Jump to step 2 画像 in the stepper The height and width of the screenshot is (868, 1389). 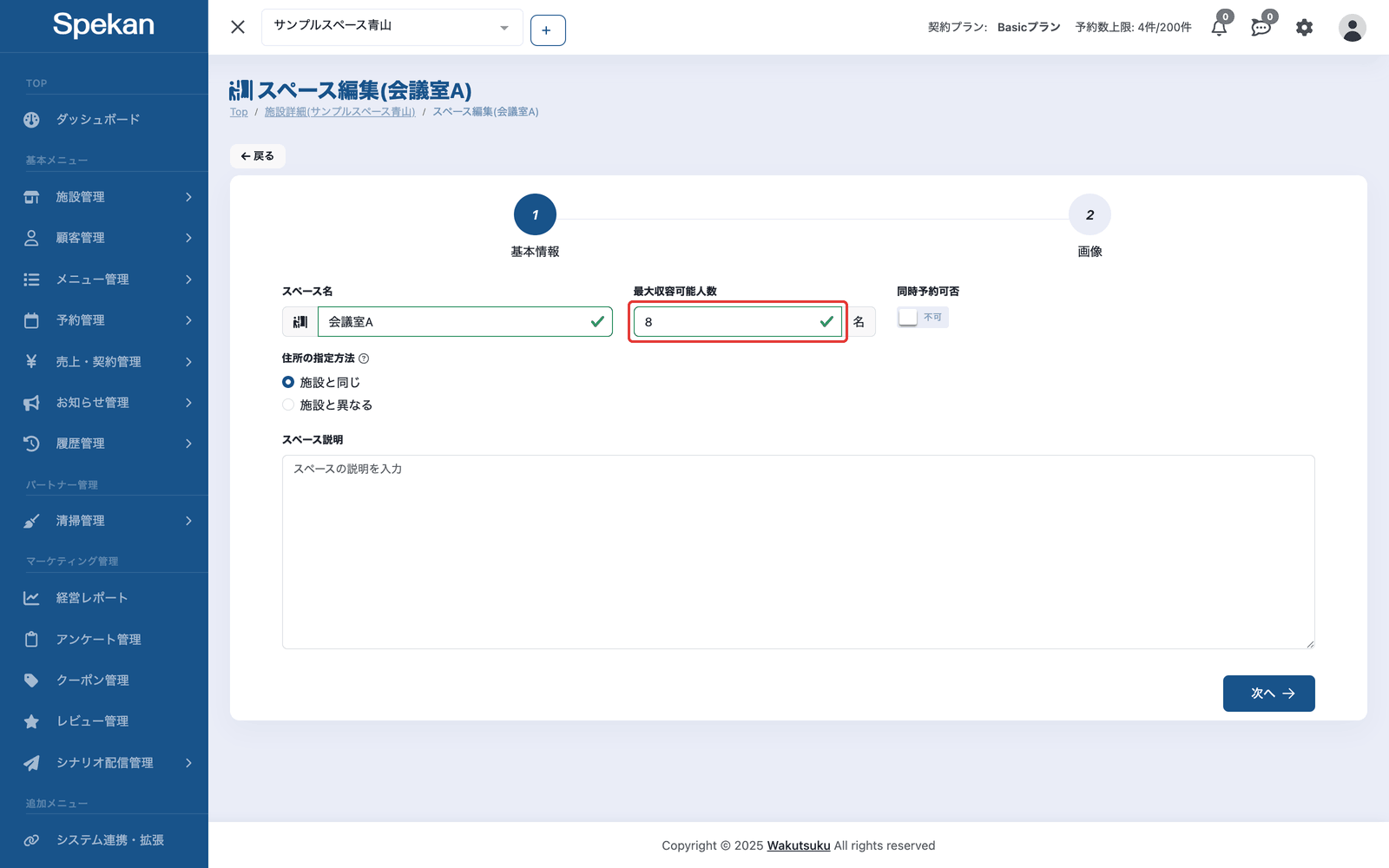pyautogui.click(x=1089, y=214)
